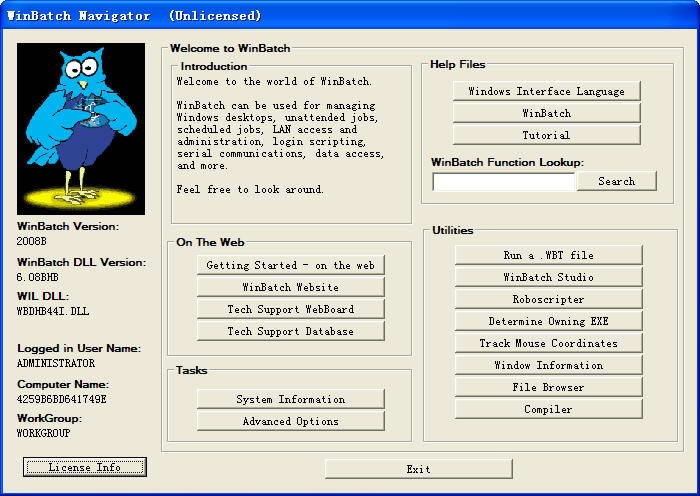Open Tech Support WebBoard
The width and height of the screenshot is (700, 496).
click(x=291, y=309)
